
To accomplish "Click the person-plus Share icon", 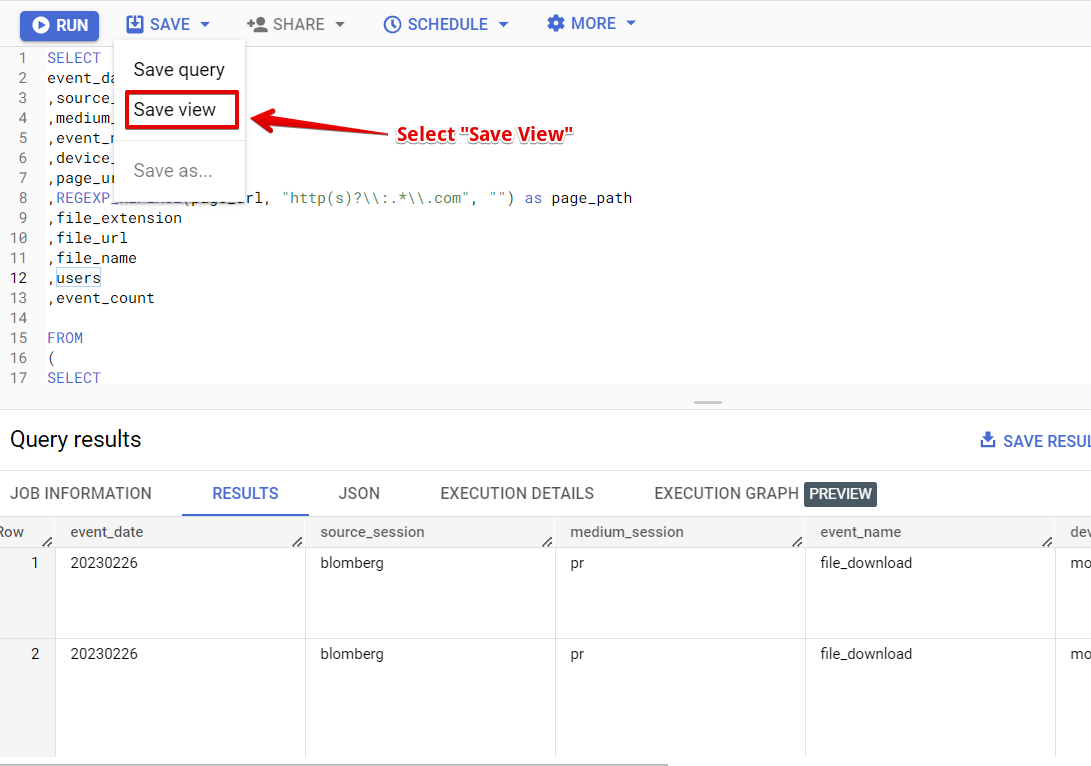I will (x=258, y=23).
